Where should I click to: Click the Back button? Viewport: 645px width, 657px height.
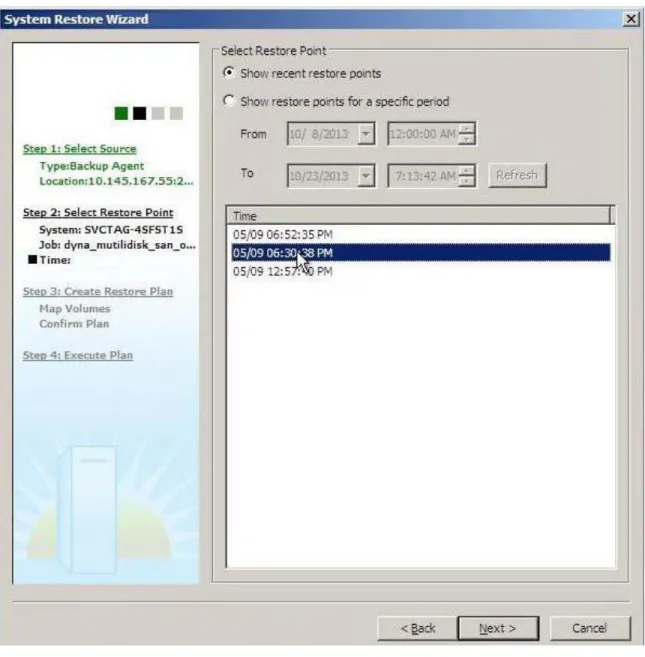coord(417,628)
